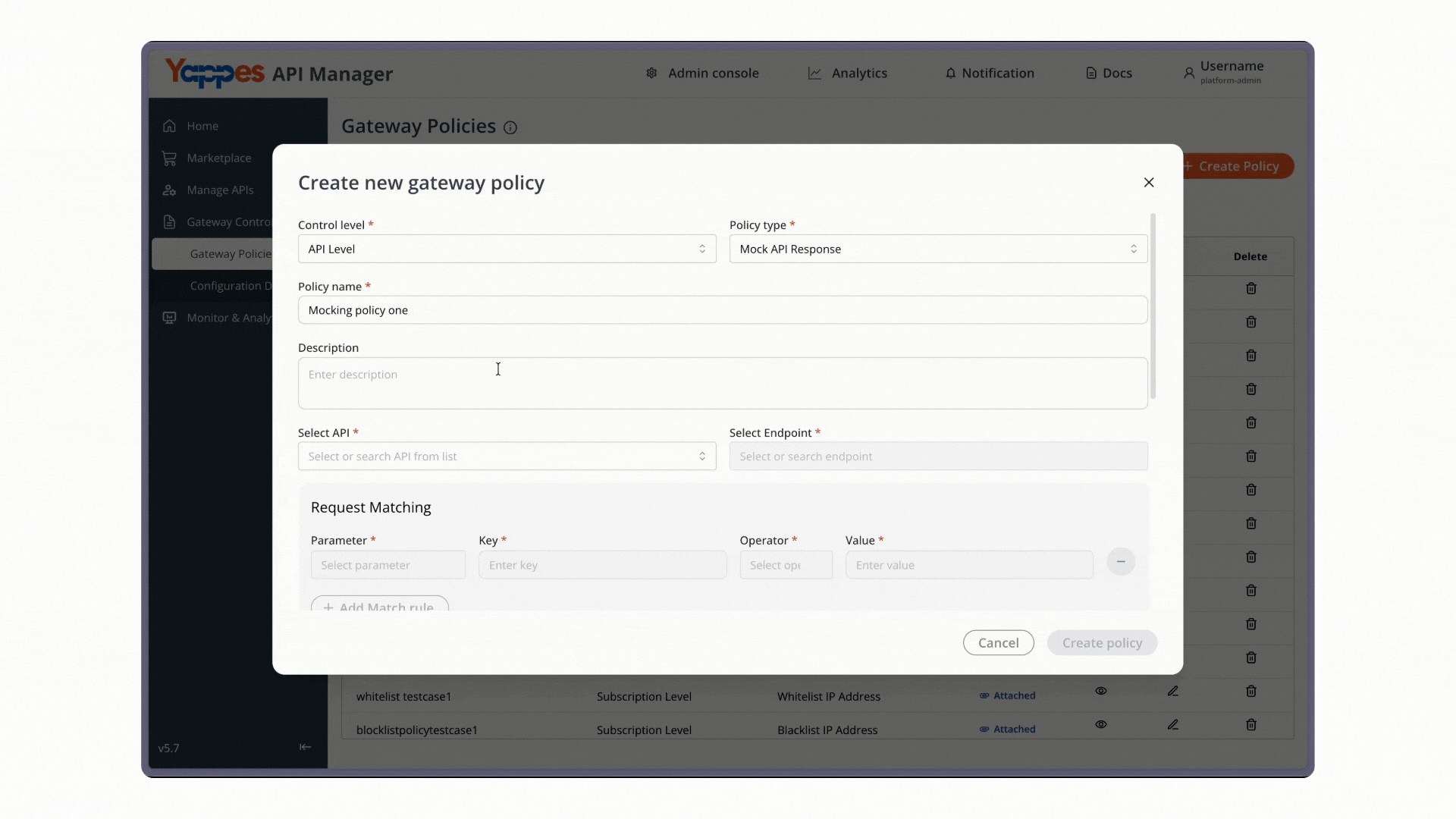The image size is (1456, 819).
Task: Go to Home in sidebar
Action: coord(190,126)
